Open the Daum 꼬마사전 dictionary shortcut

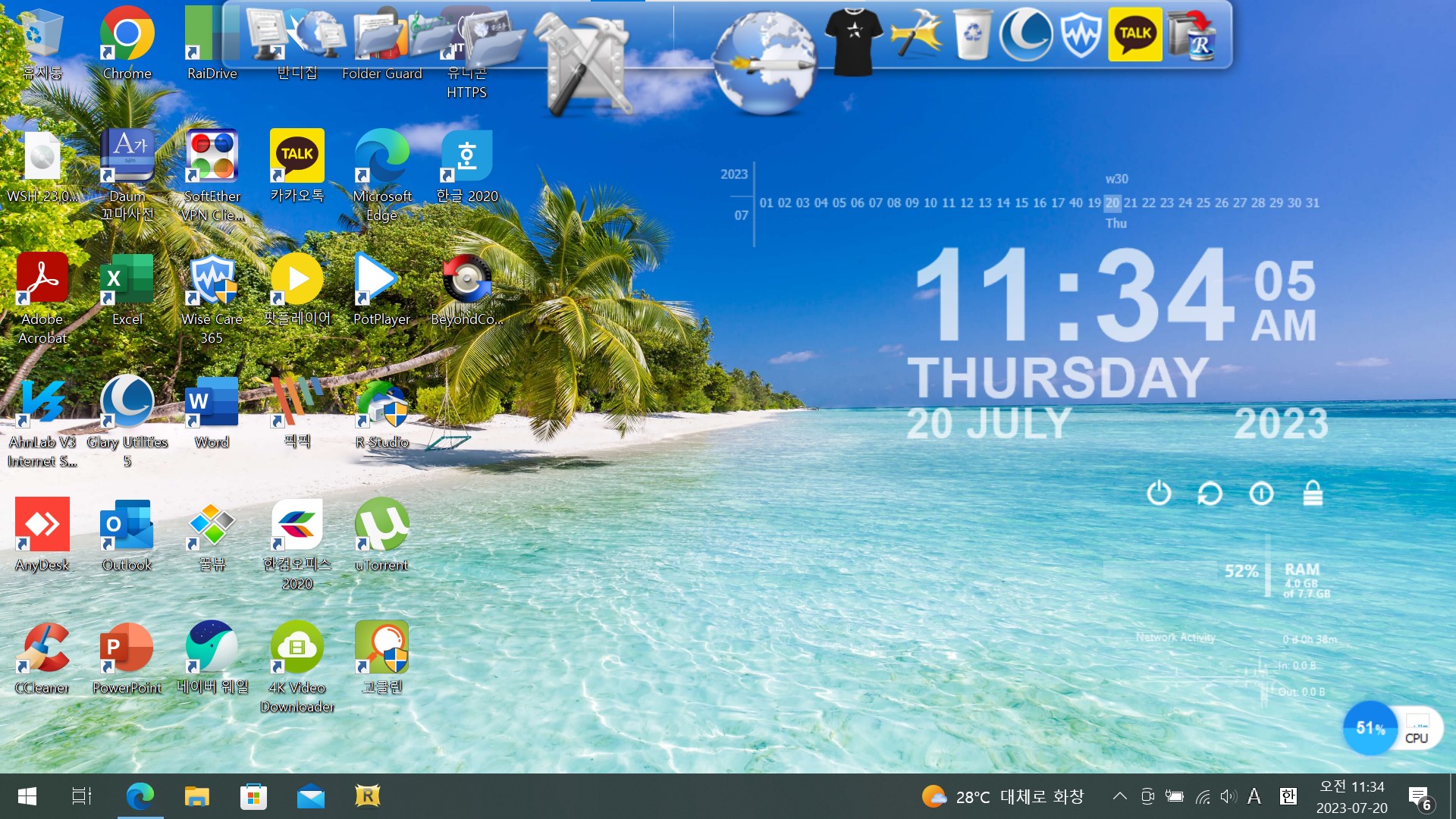[127, 157]
